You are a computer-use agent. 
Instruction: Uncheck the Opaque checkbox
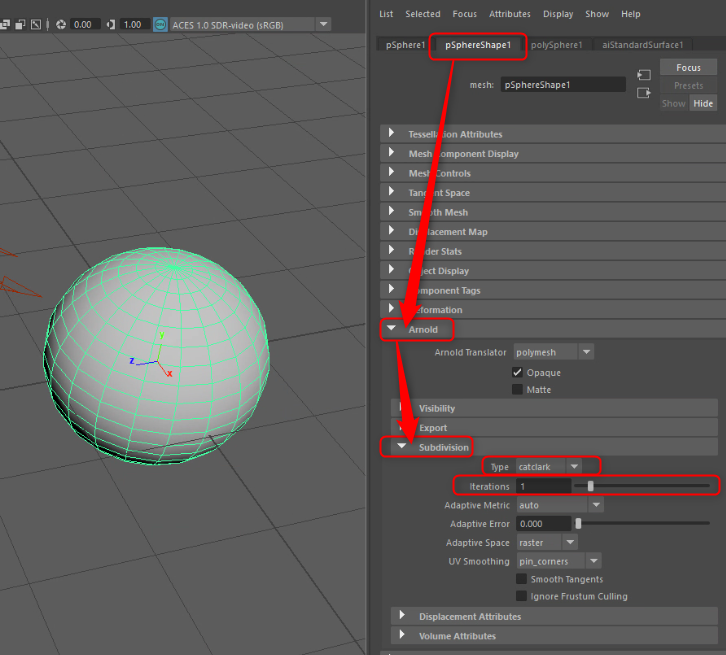517,372
